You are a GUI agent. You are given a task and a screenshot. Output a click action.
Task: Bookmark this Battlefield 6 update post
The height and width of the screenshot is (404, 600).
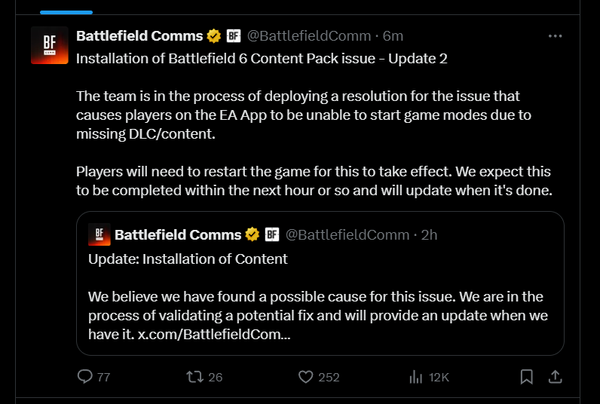tap(526, 377)
